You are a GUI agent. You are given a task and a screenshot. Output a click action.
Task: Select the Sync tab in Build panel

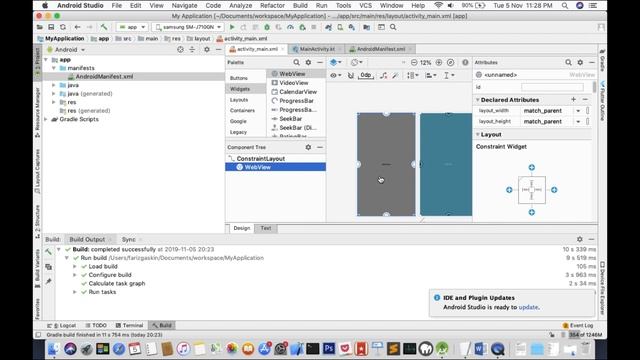tap(129, 239)
